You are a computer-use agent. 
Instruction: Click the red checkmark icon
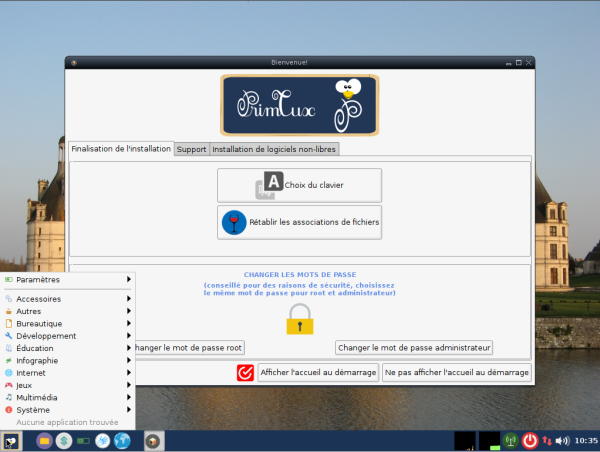[245, 372]
